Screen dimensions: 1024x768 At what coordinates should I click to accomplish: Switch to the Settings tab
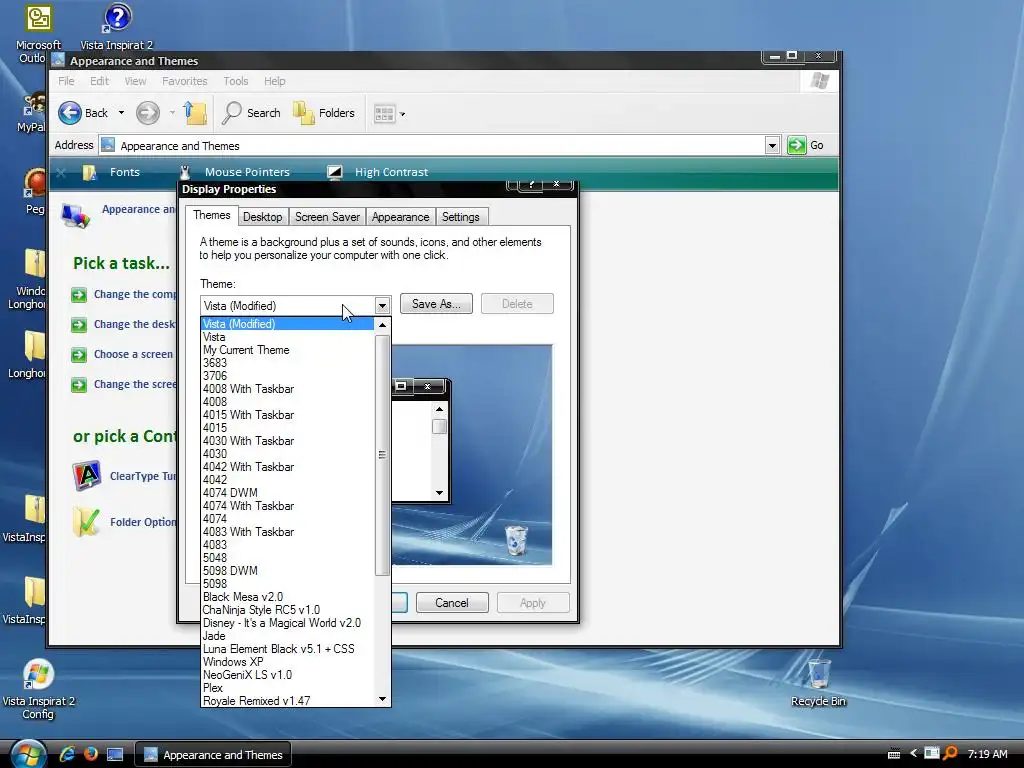pyautogui.click(x=460, y=217)
